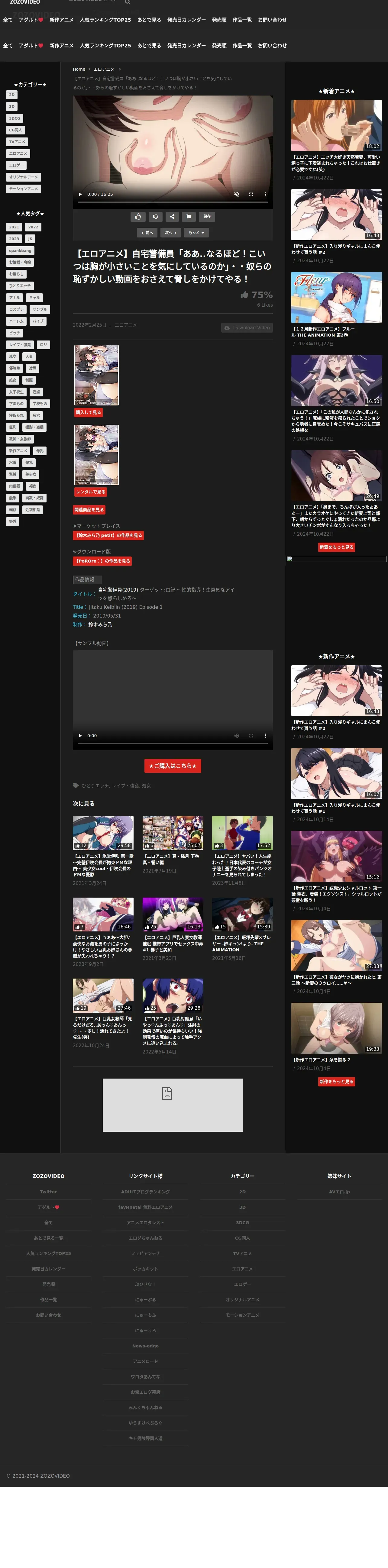Viewport: 388px width, 1568px height.
Task: Open あとで見る in the top navigation row
Action: point(149,19)
